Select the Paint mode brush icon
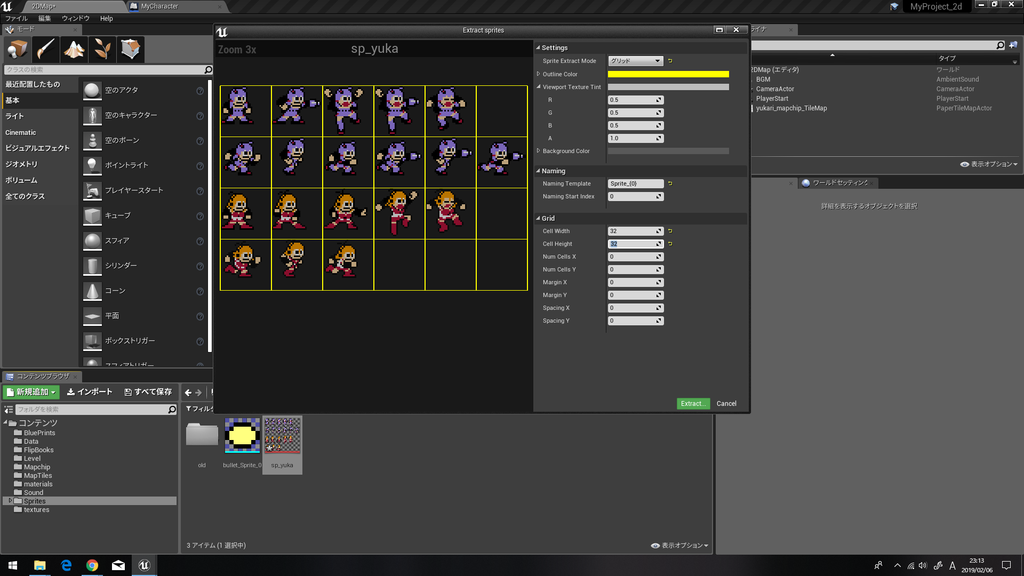1024x576 pixels. tap(46, 50)
